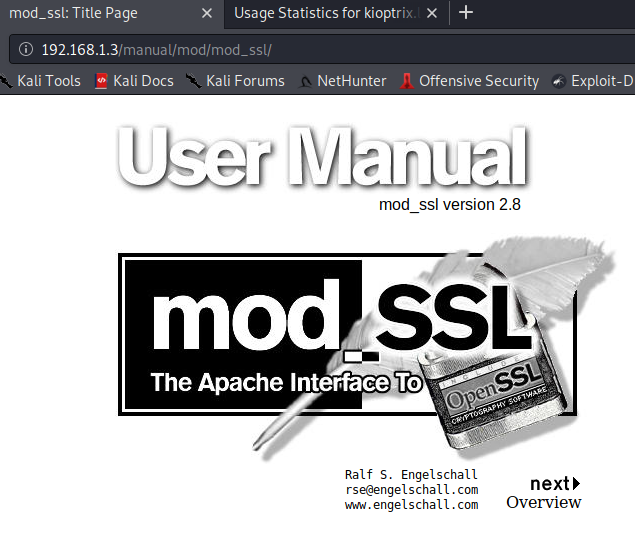635x541 pixels.
Task: Open the Overview page link
Action: click(543, 502)
